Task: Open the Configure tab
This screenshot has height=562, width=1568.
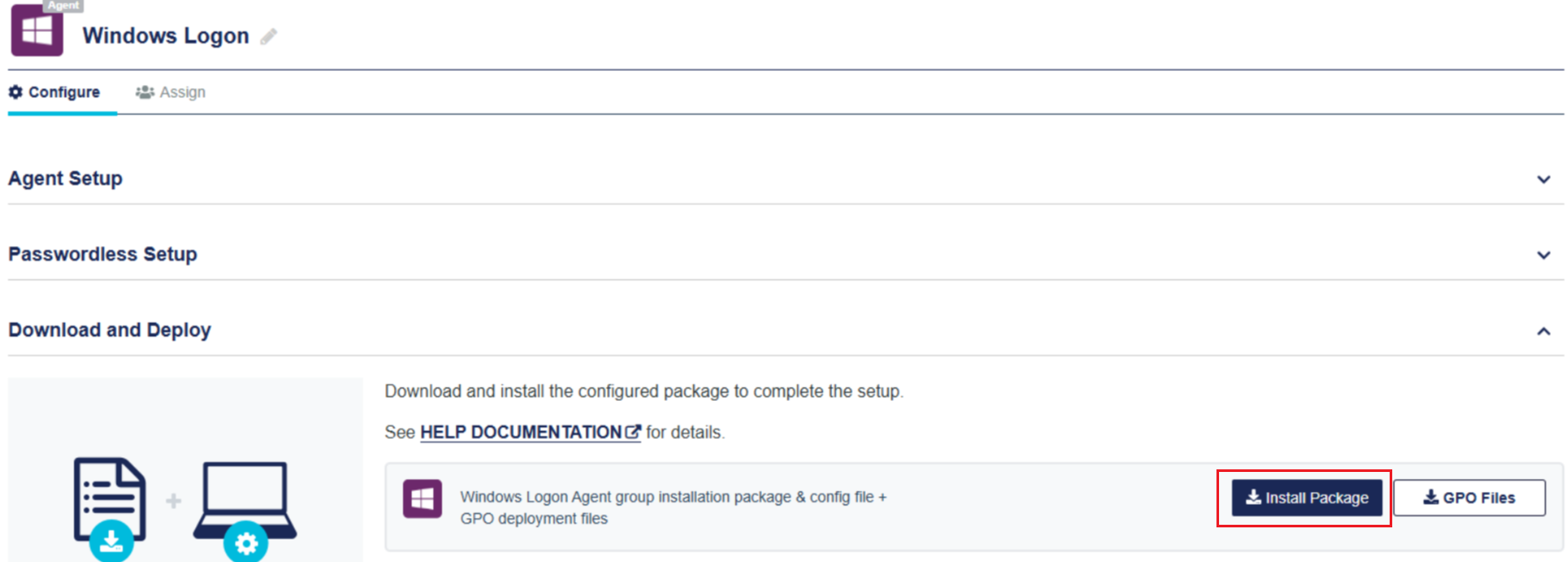Action: (x=55, y=92)
